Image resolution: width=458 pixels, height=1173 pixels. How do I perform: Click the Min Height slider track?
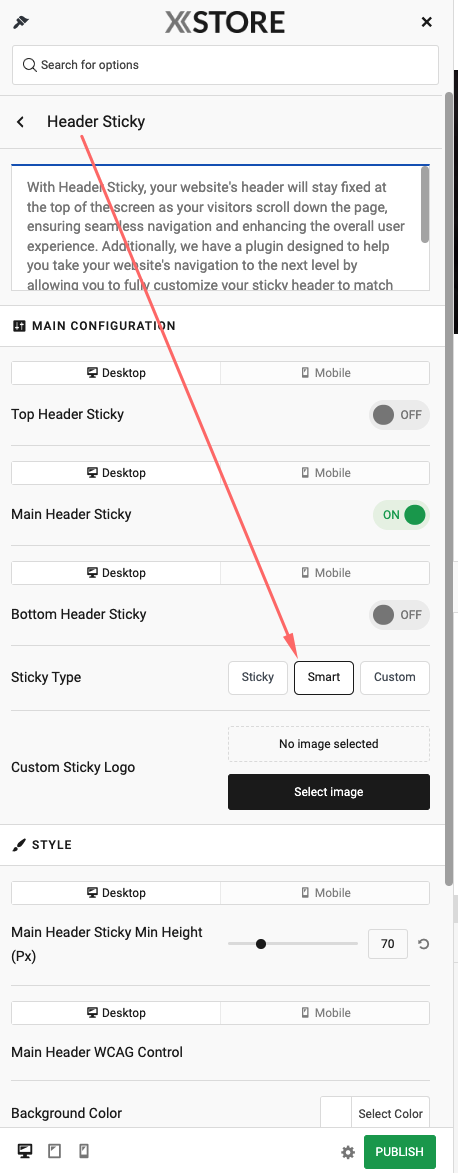(x=293, y=944)
